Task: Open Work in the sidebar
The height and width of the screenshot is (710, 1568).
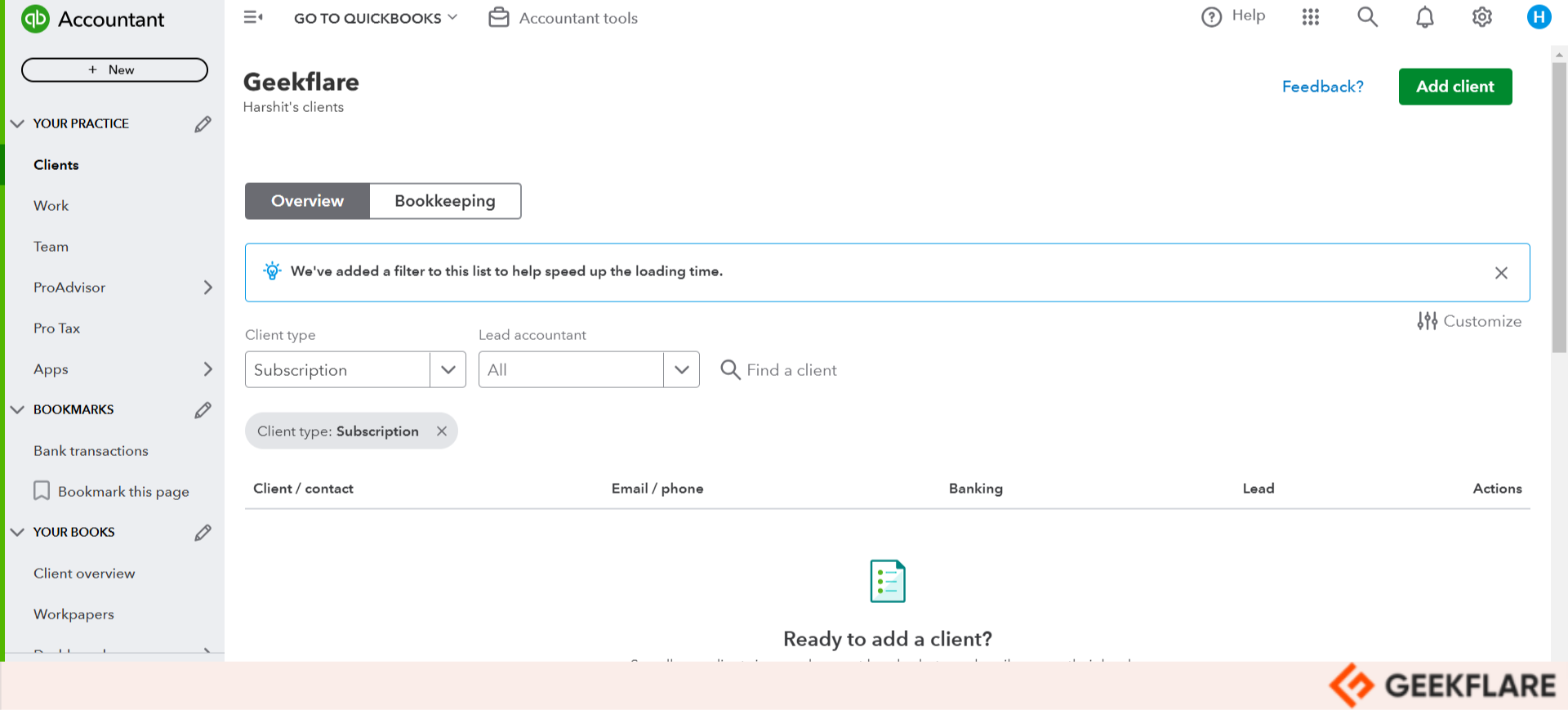Action: (x=51, y=206)
